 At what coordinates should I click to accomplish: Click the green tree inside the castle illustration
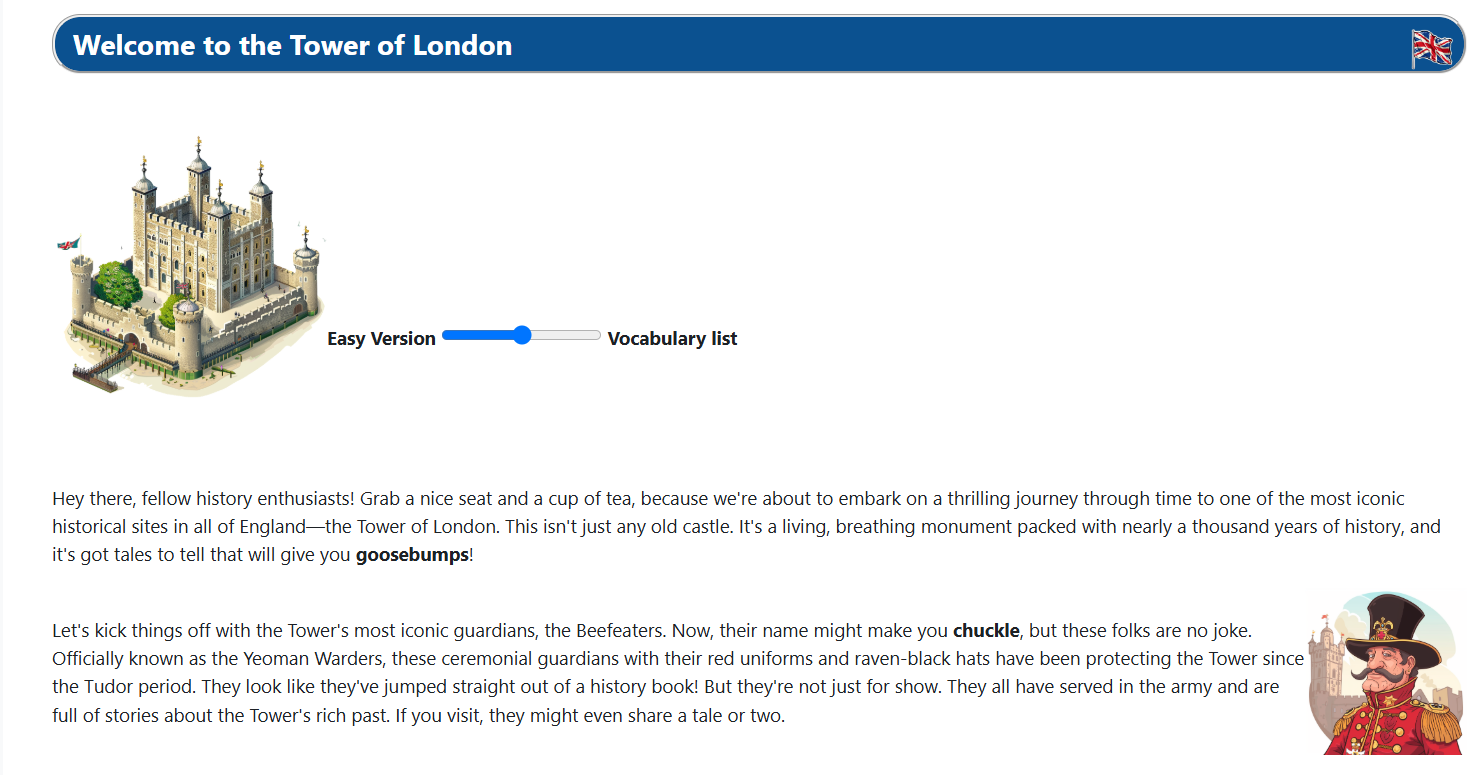pyautogui.click(x=119, y=284)
